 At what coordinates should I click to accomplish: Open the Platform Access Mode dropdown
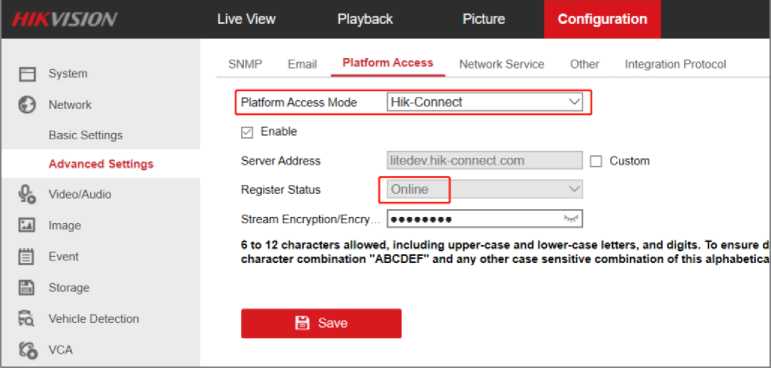pyautogui.click(x=484, y=102)
